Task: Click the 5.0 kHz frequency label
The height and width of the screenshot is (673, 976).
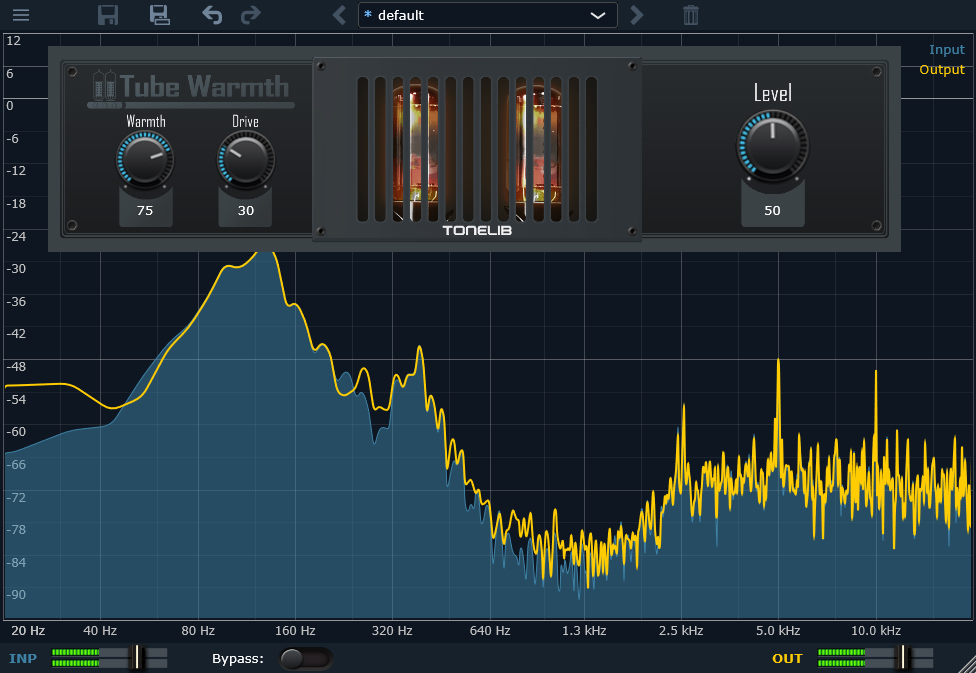Action: [778, 631]
